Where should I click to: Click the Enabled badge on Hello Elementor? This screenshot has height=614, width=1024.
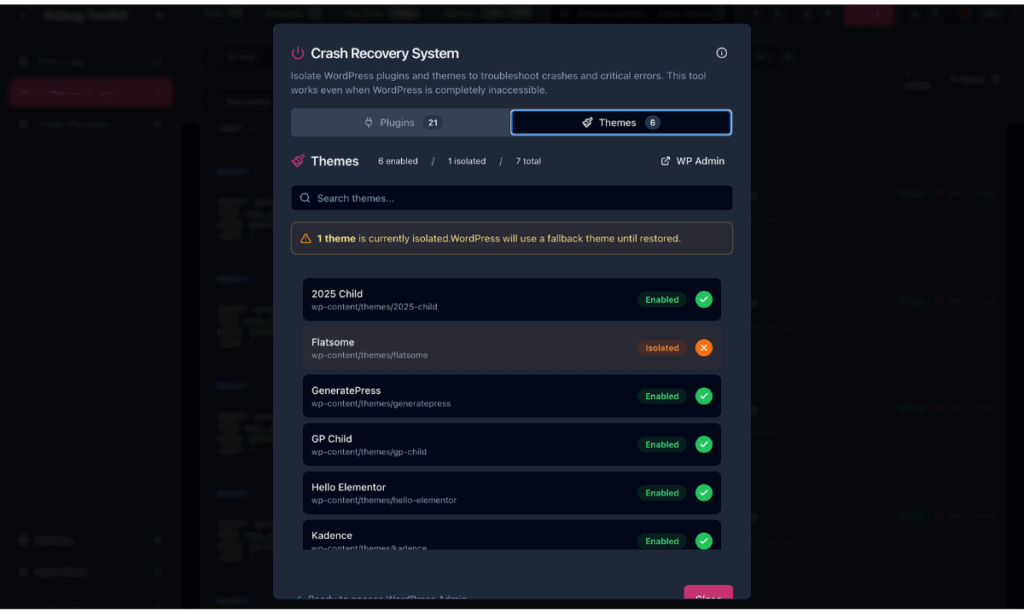[x=662, y=493]
